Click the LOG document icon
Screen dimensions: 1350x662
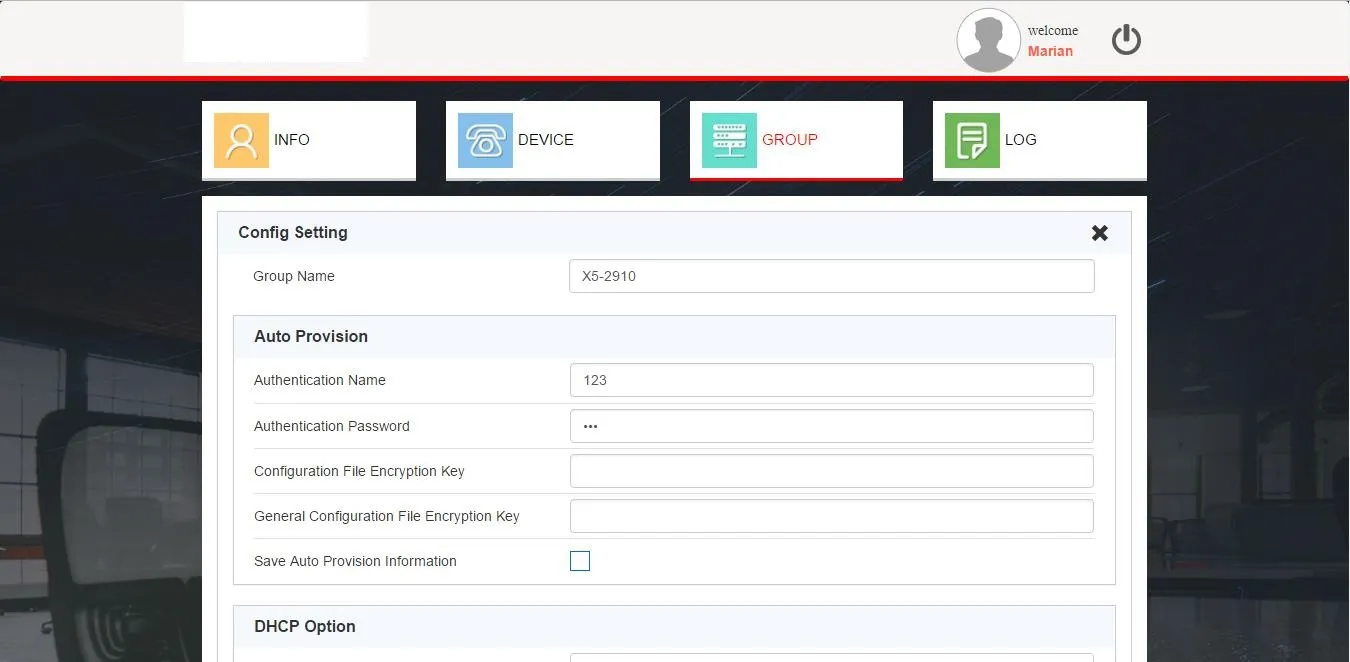pyautogui.click(x=971, y=140)
